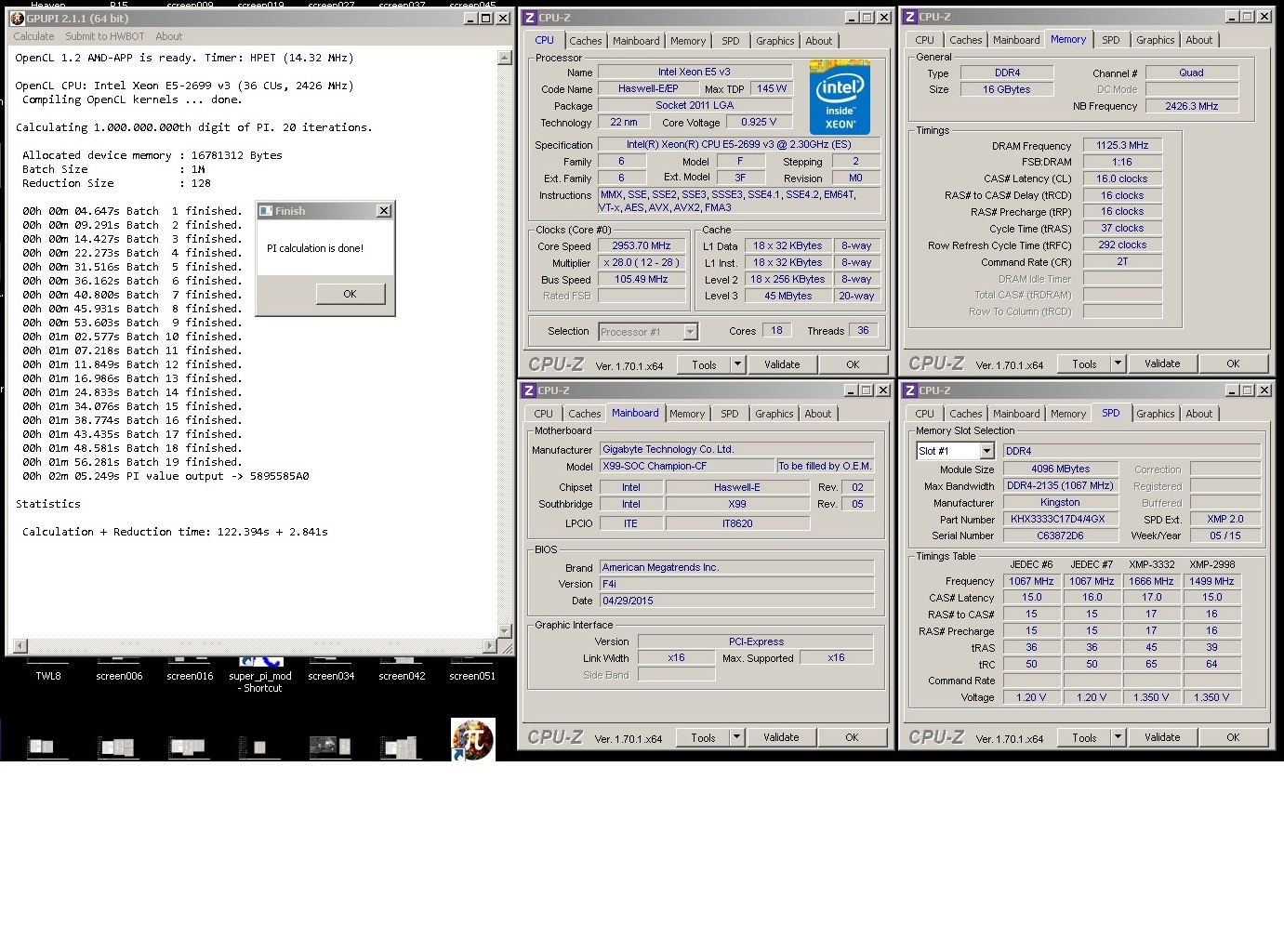This screenshot has height=952, width=1284.
Task: Click the CAS# Latency value 16.0 clocks
Action: [x=1121, y=178]
